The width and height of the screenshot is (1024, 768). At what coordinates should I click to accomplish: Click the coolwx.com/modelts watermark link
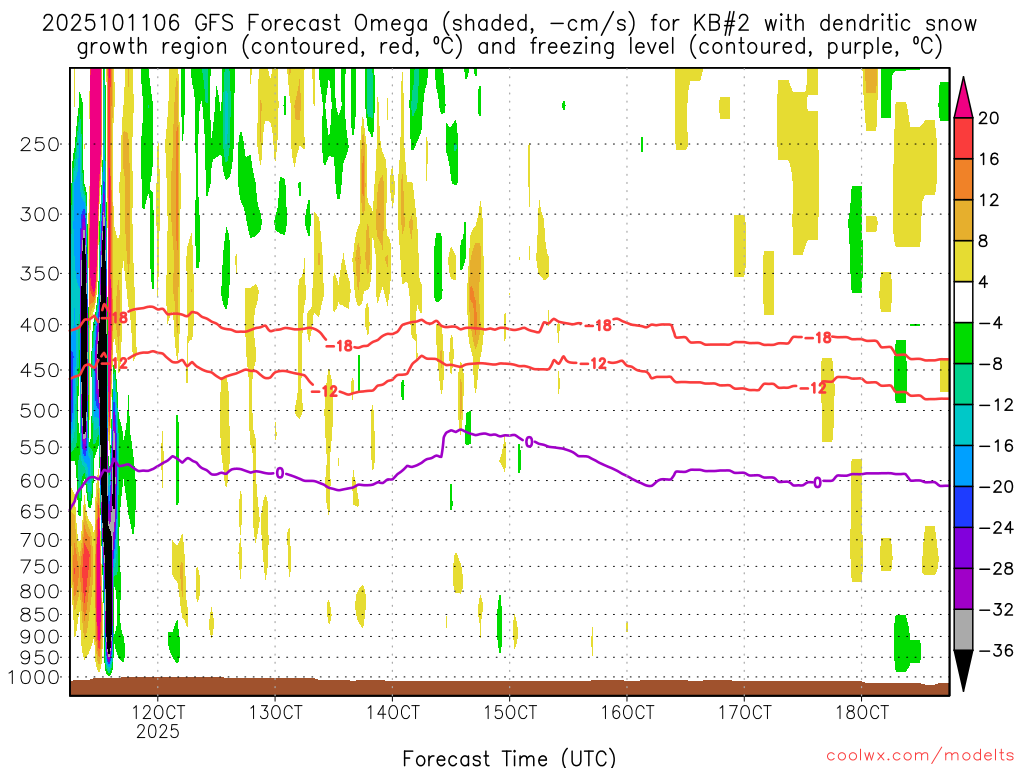[x=920, y=756]
